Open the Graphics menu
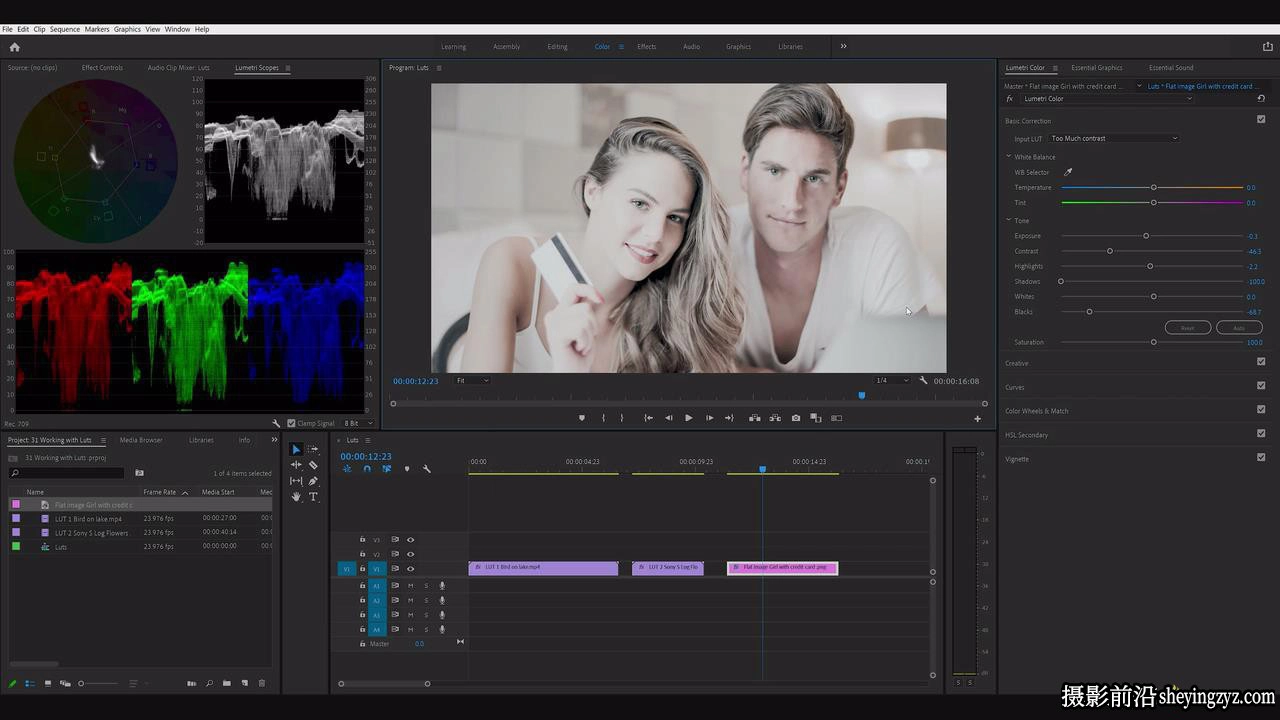The image size is (1280, 720). [127, 29]
